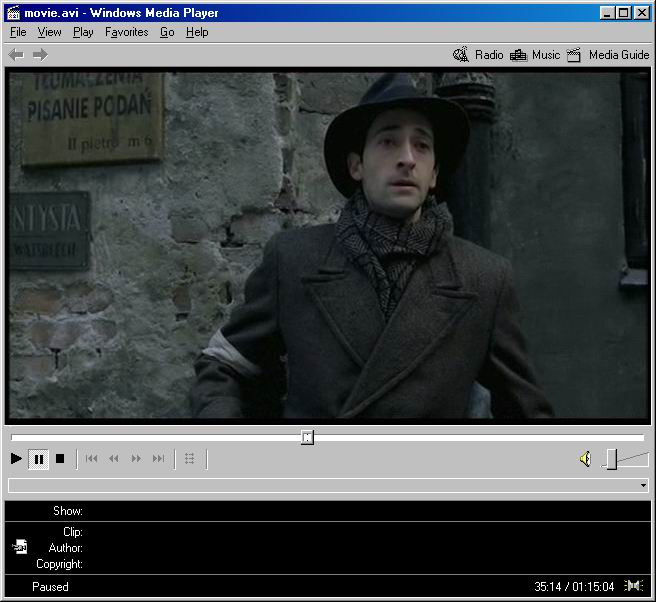This screenshot has height=602, width=656.
Task: Click the Play button
Action: (16, 459)
